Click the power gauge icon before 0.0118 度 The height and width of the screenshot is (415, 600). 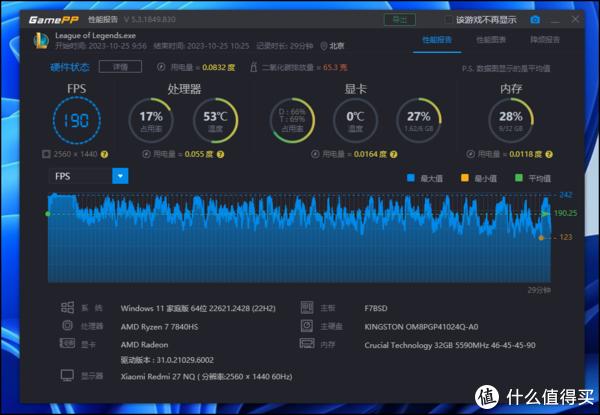point(470,154)
